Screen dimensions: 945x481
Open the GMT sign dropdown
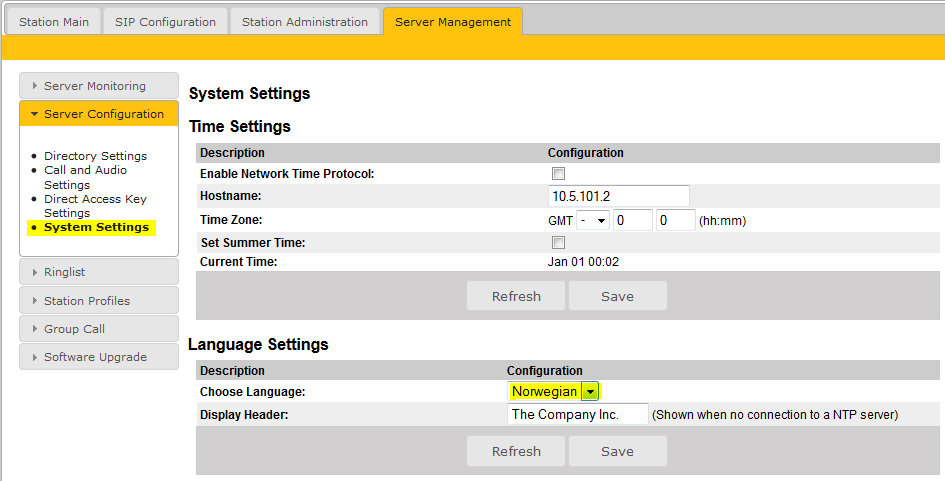click(593, 220)
